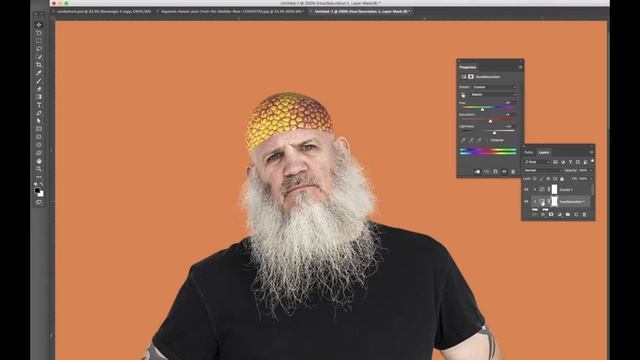Open the Properties panel menu

pyautogui.click(x=520, y=67)
